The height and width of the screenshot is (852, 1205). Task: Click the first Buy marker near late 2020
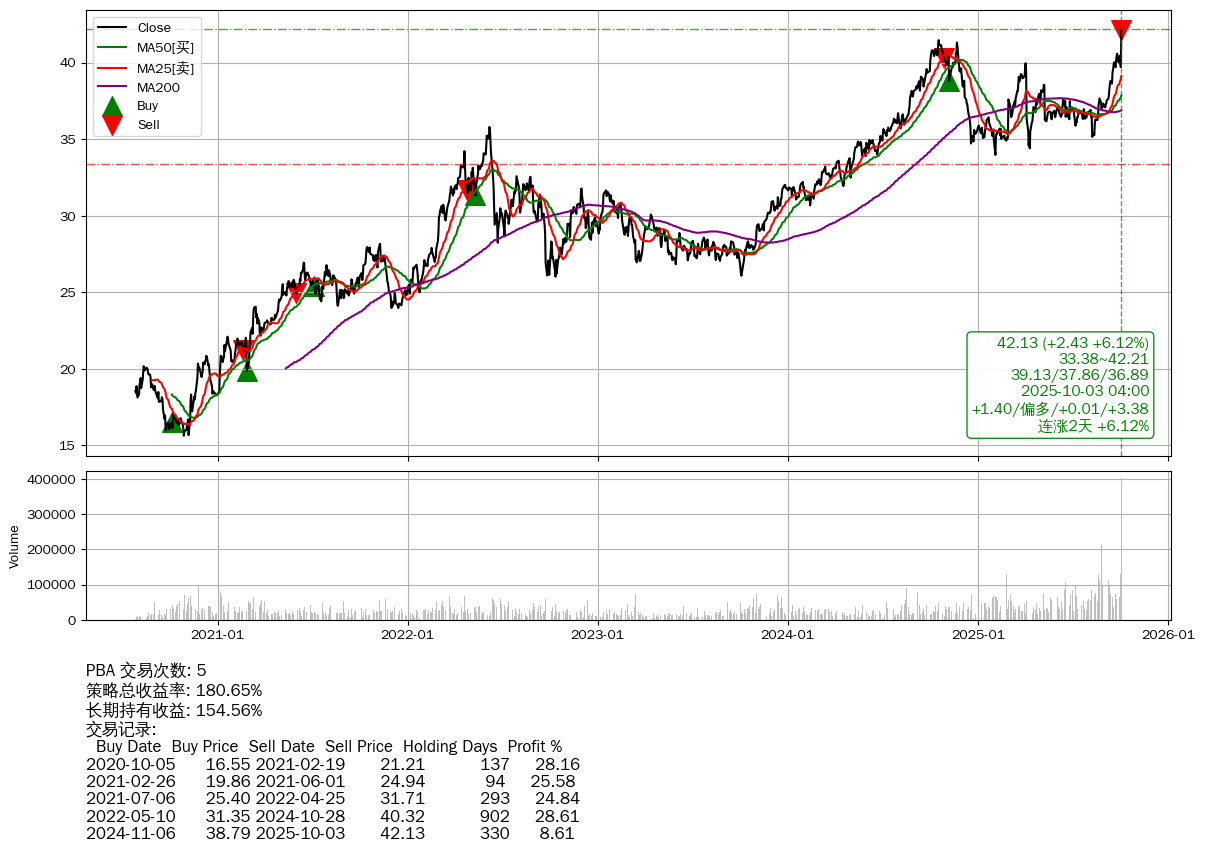[173, 423]
